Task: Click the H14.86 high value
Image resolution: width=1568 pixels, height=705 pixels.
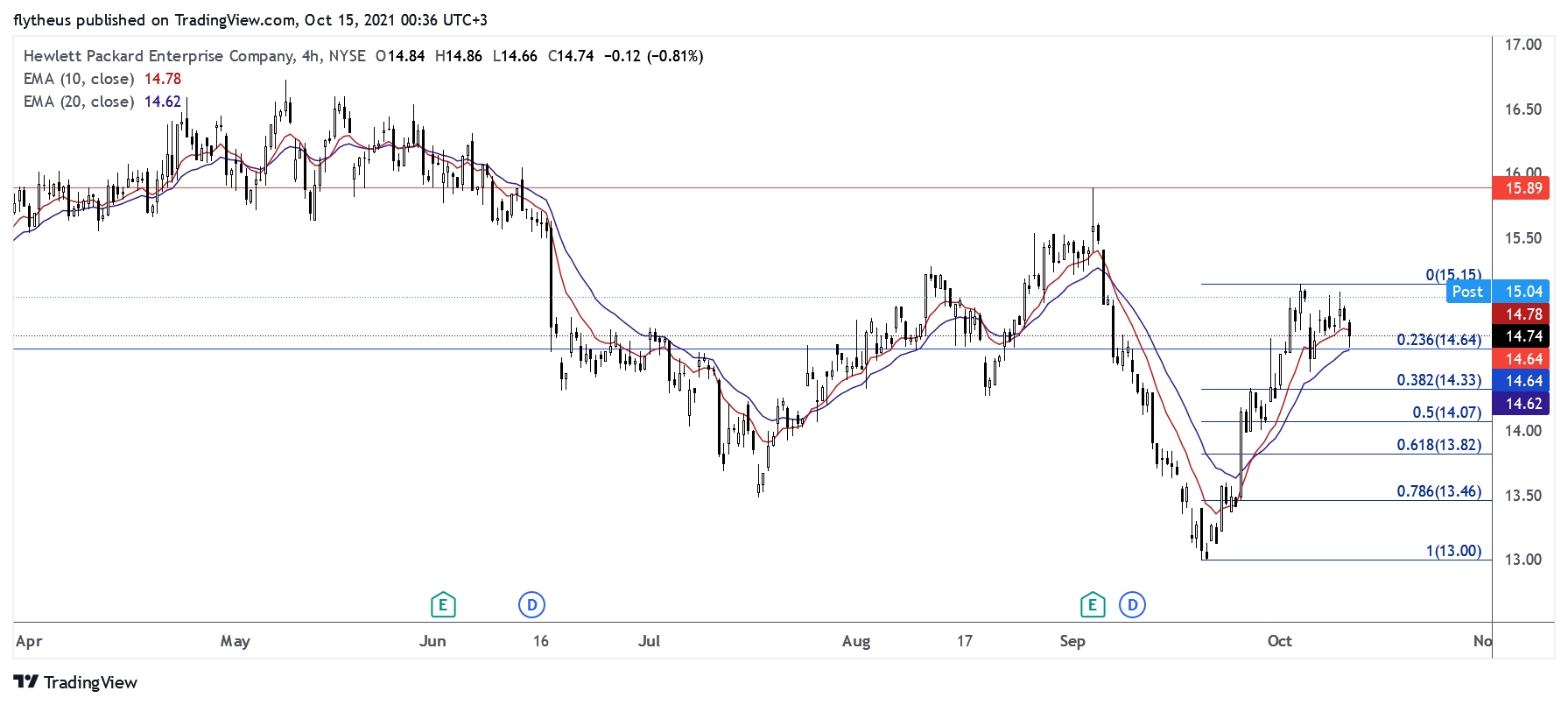Action: [x=459, y=56]
